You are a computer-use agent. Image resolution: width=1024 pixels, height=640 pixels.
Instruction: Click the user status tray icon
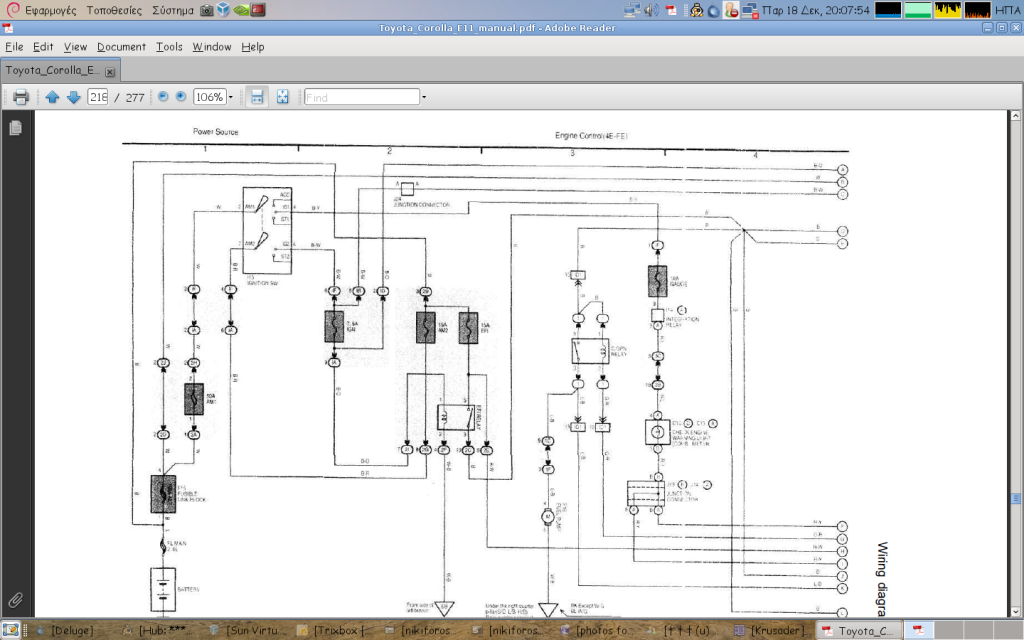(731, 10)
